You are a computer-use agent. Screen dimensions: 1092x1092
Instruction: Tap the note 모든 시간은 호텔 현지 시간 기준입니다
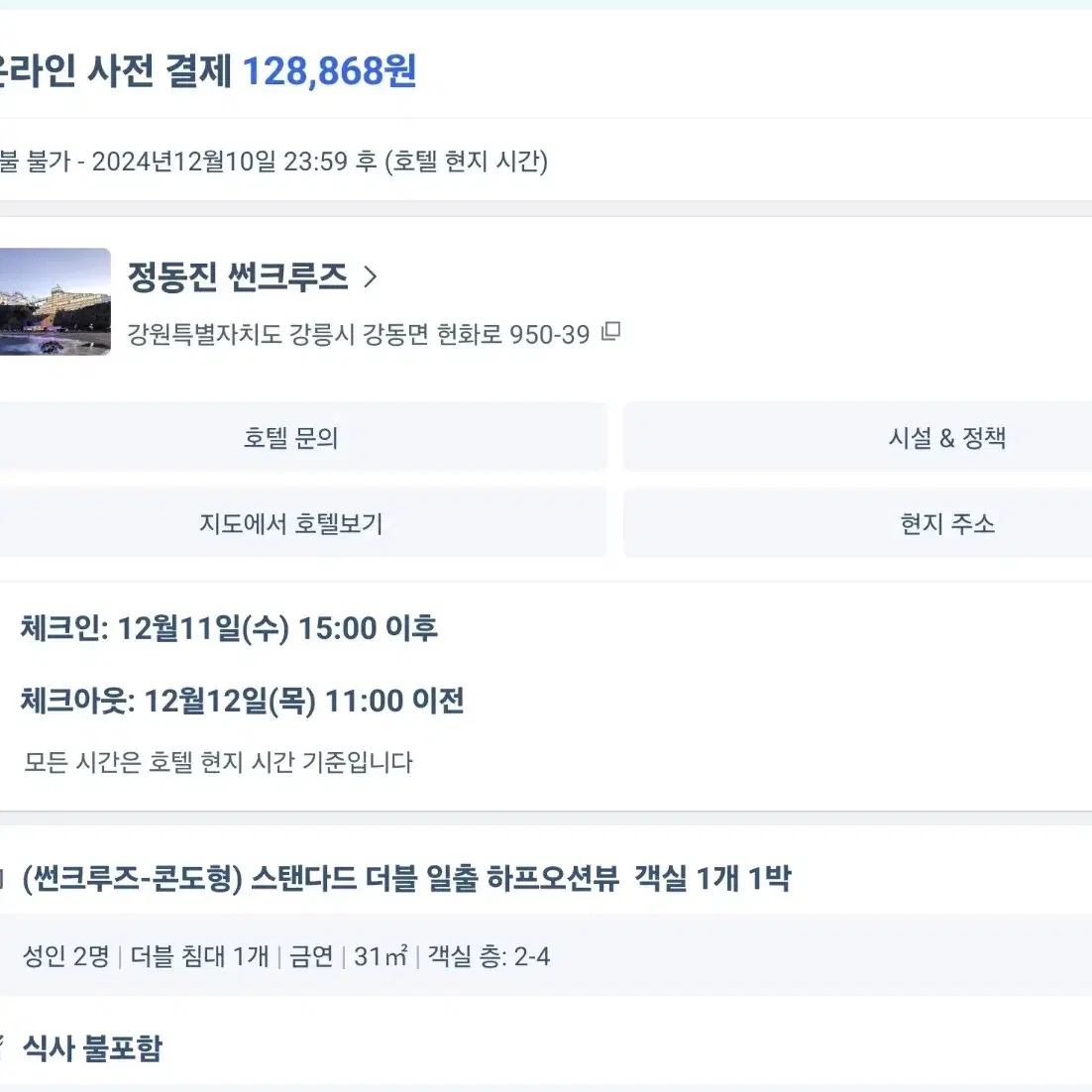click(x=219, y=762)
